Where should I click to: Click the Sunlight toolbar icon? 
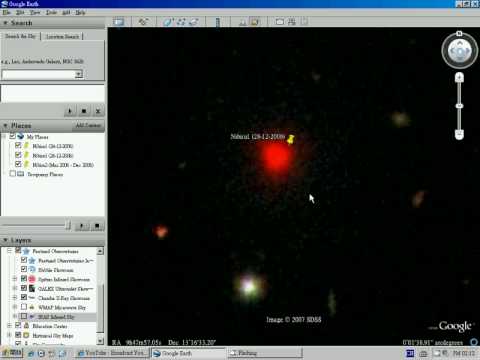coord(243,22)
